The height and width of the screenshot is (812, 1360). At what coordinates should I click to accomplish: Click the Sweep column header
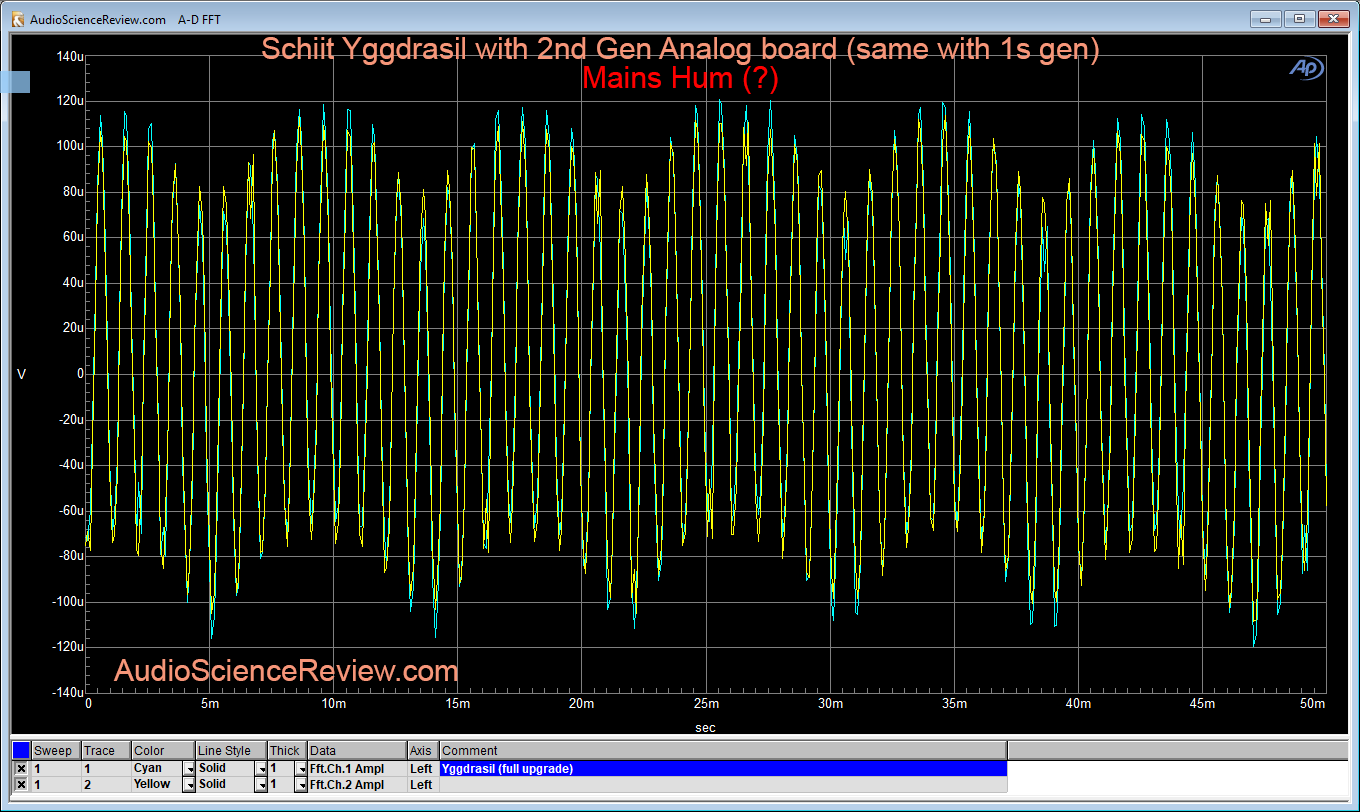click(56, 751)
